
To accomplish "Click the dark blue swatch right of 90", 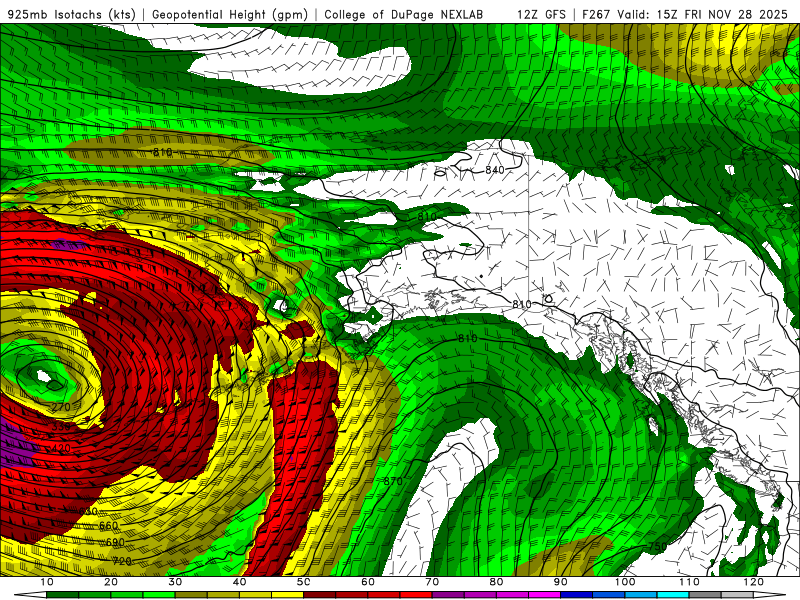I will (577, 595).
